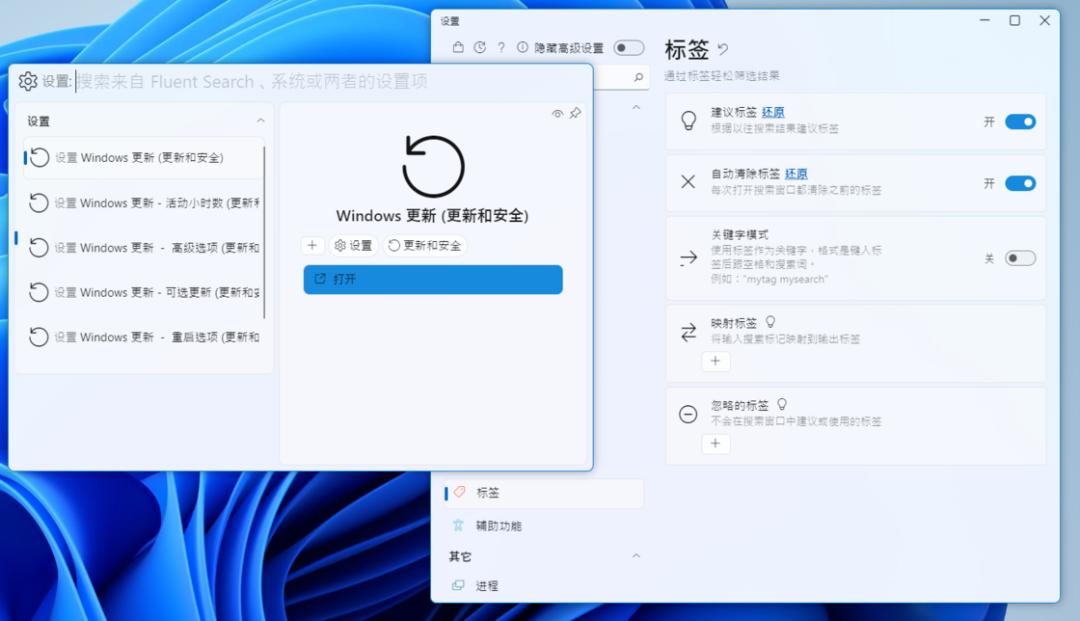Click the magnifier icon in settings search box
The height and width of the screenshot is (621, 1080).
[638, 78]
